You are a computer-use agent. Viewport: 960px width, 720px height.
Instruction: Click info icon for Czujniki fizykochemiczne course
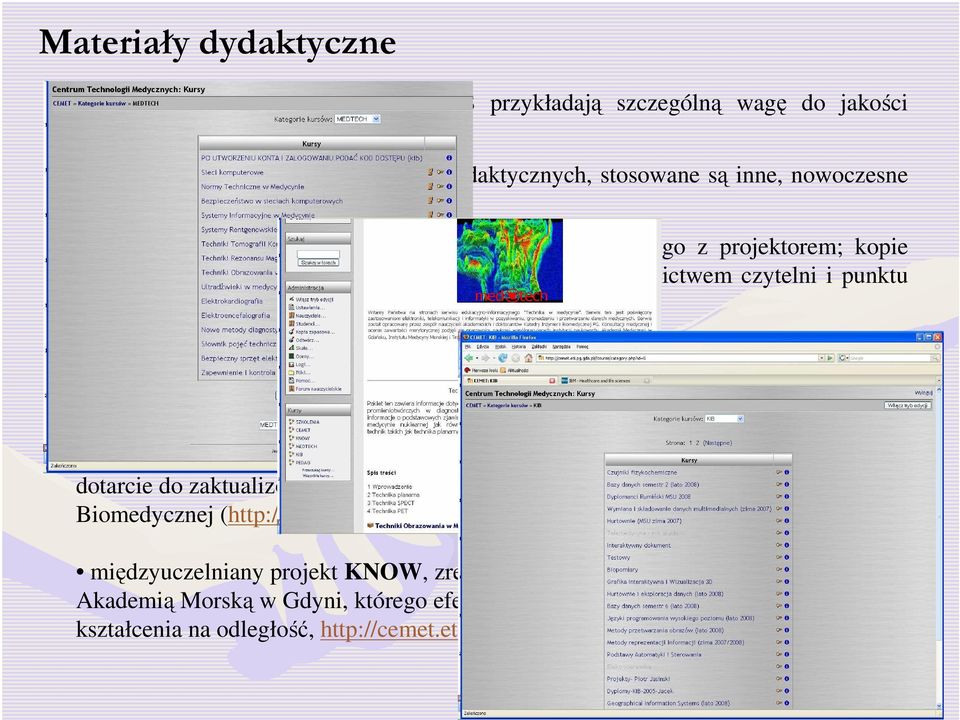pos(787,473)
